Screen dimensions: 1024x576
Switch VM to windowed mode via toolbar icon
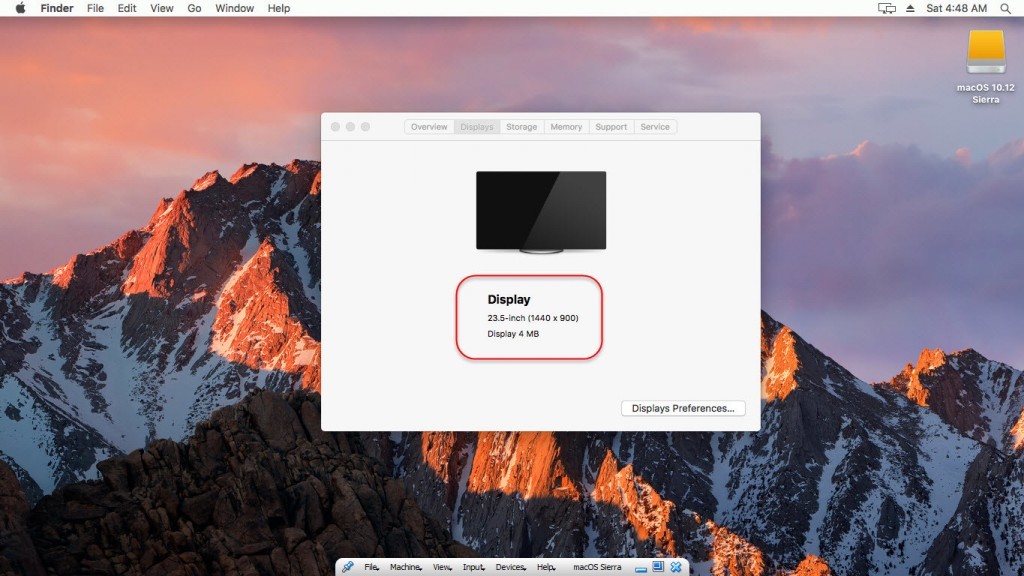click(x=656, y=567)
